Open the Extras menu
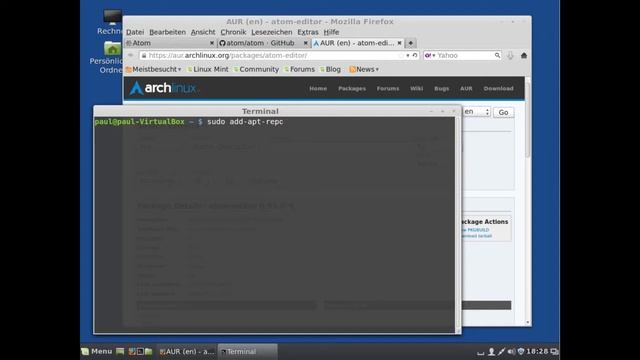The image size is (640, 360). click(308, 32)
